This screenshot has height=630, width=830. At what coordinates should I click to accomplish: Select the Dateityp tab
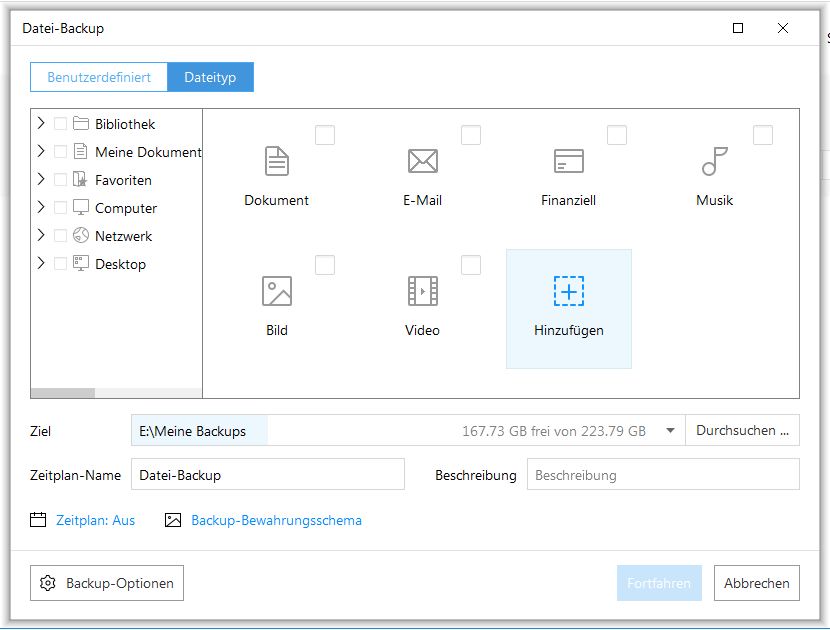pos(210,77)
